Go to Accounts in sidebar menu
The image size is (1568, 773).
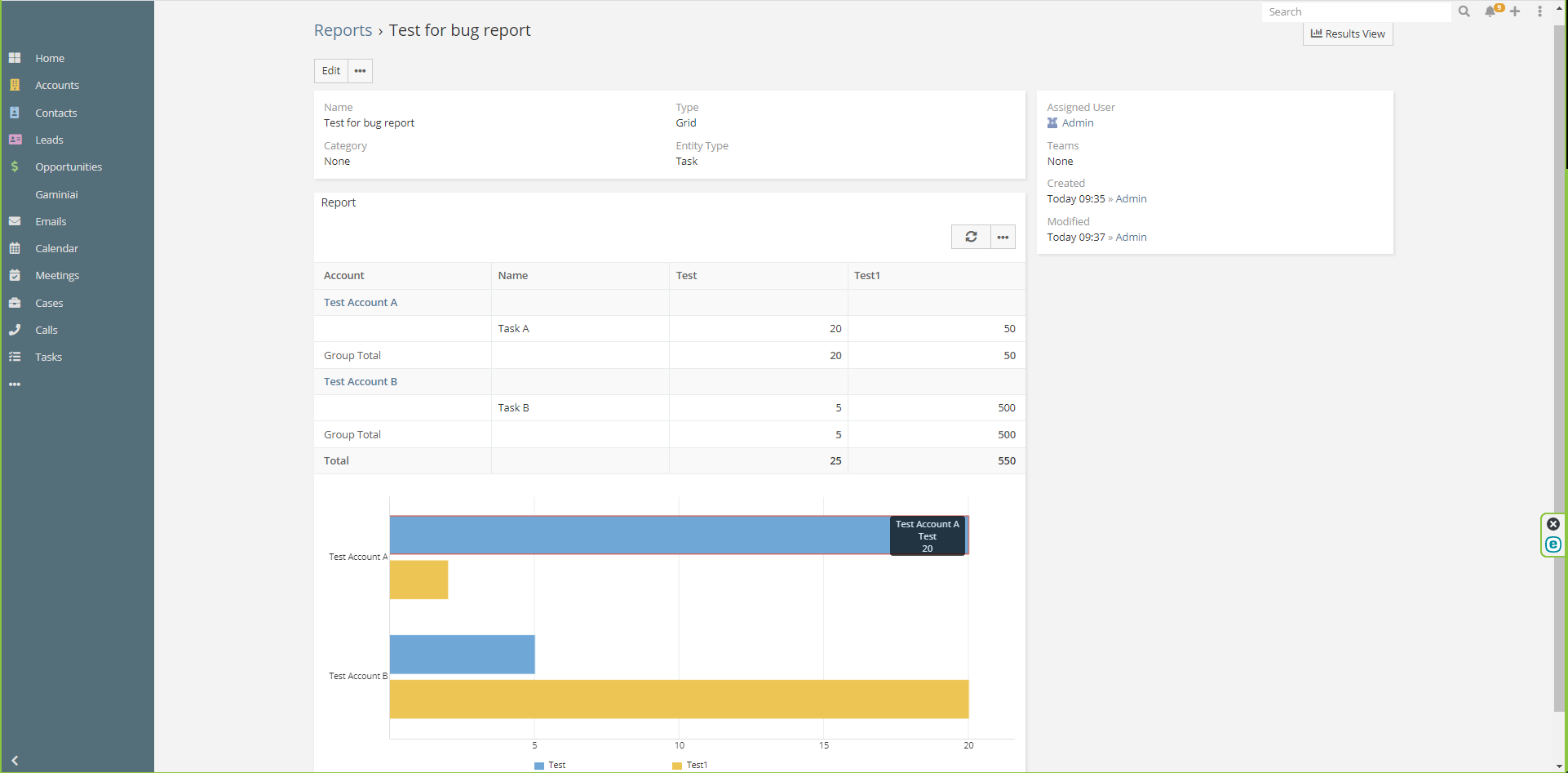pyautogui.click(x=57, y=85)
